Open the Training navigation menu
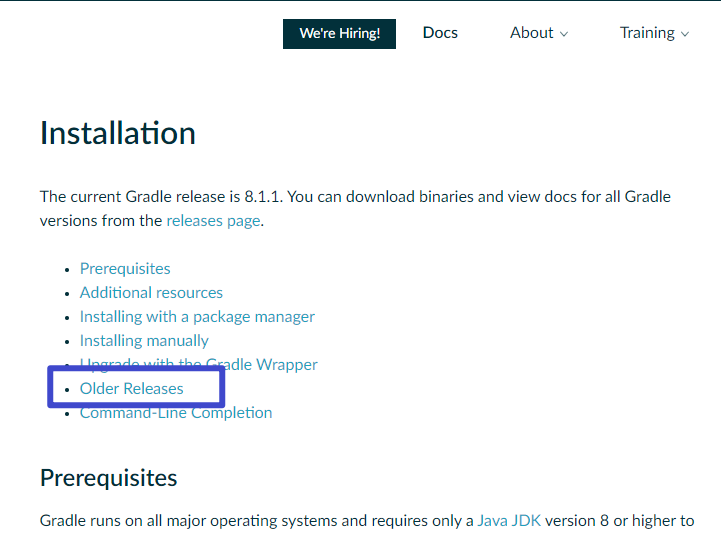 pyautogui.click(x=646, y=33)
